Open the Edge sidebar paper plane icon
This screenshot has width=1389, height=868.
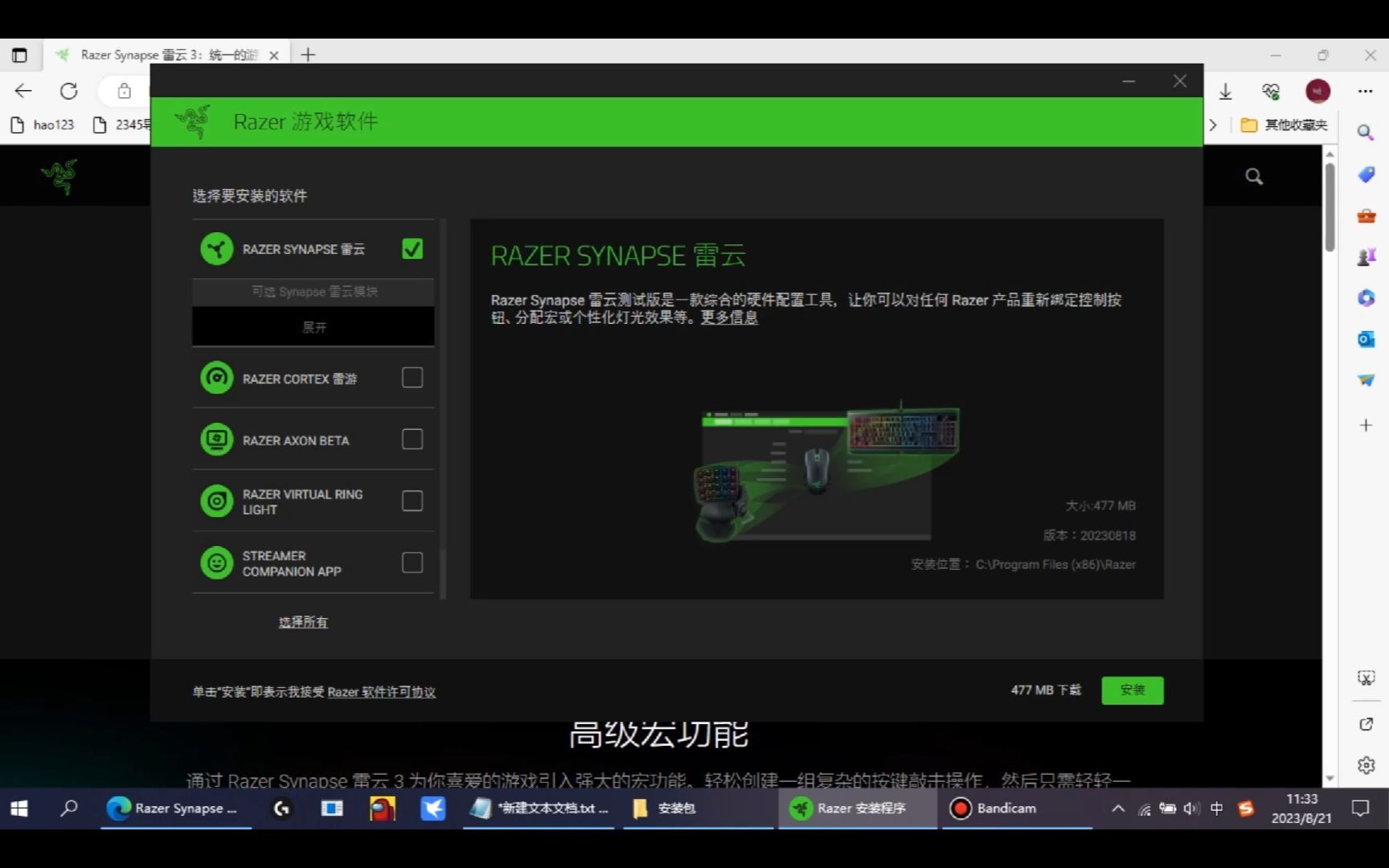1366,380
